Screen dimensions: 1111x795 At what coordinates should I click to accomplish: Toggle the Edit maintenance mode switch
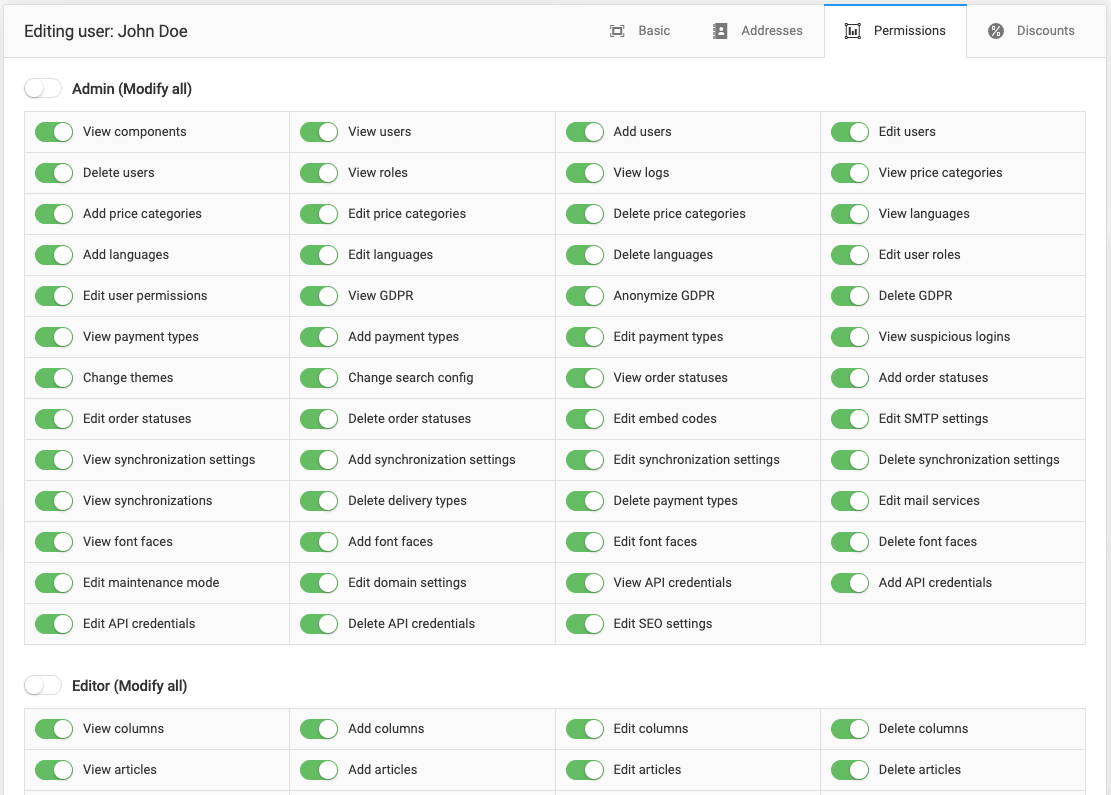[54, 583]
